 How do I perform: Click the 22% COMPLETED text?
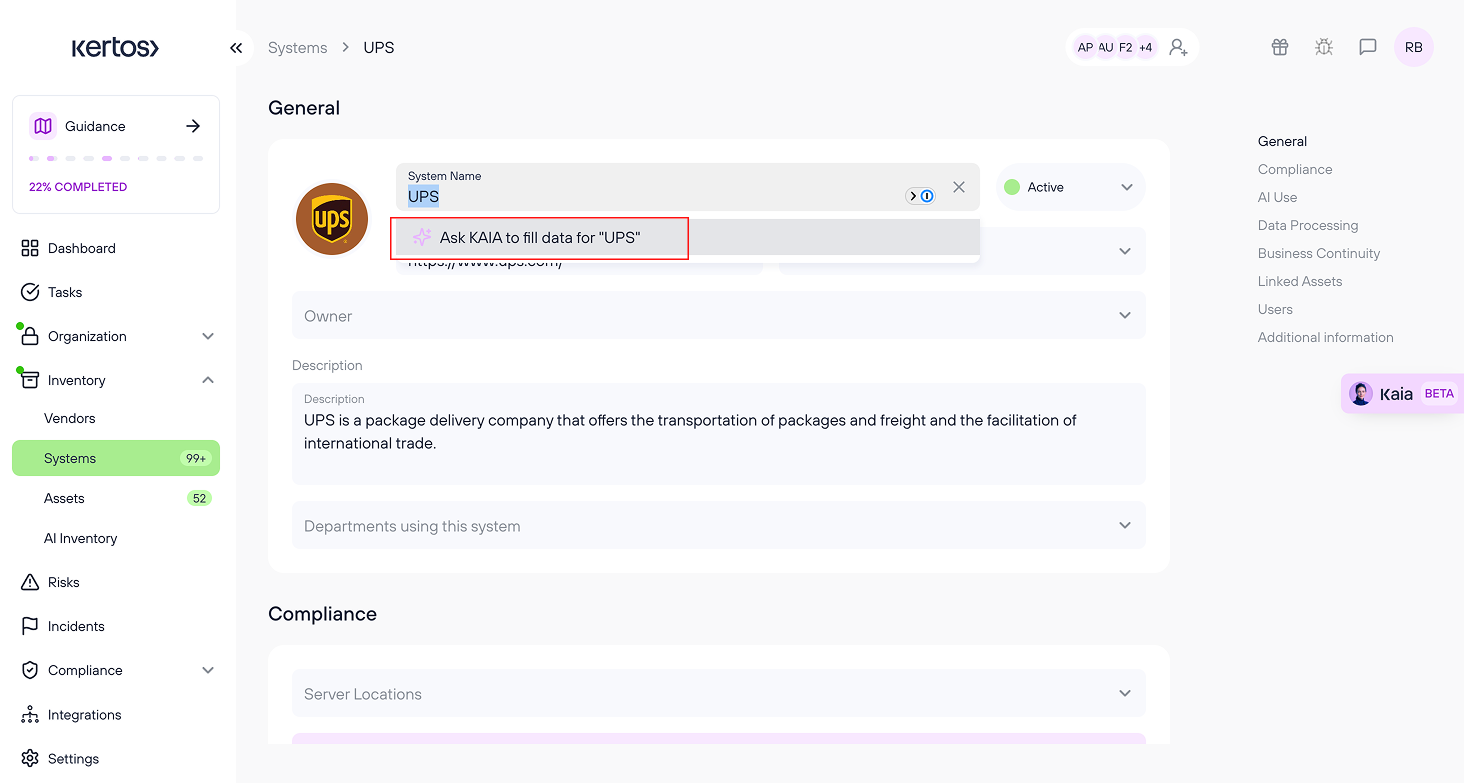point(78,187)
